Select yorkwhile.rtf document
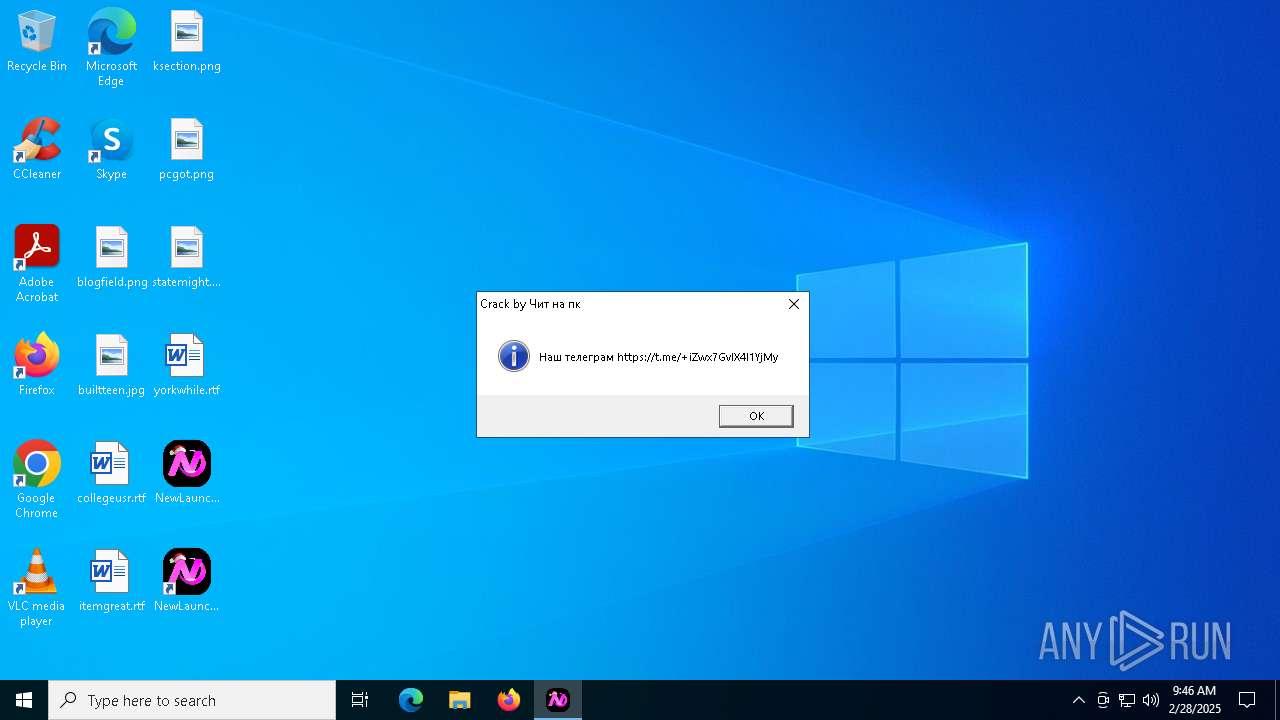 click(187, 366)
